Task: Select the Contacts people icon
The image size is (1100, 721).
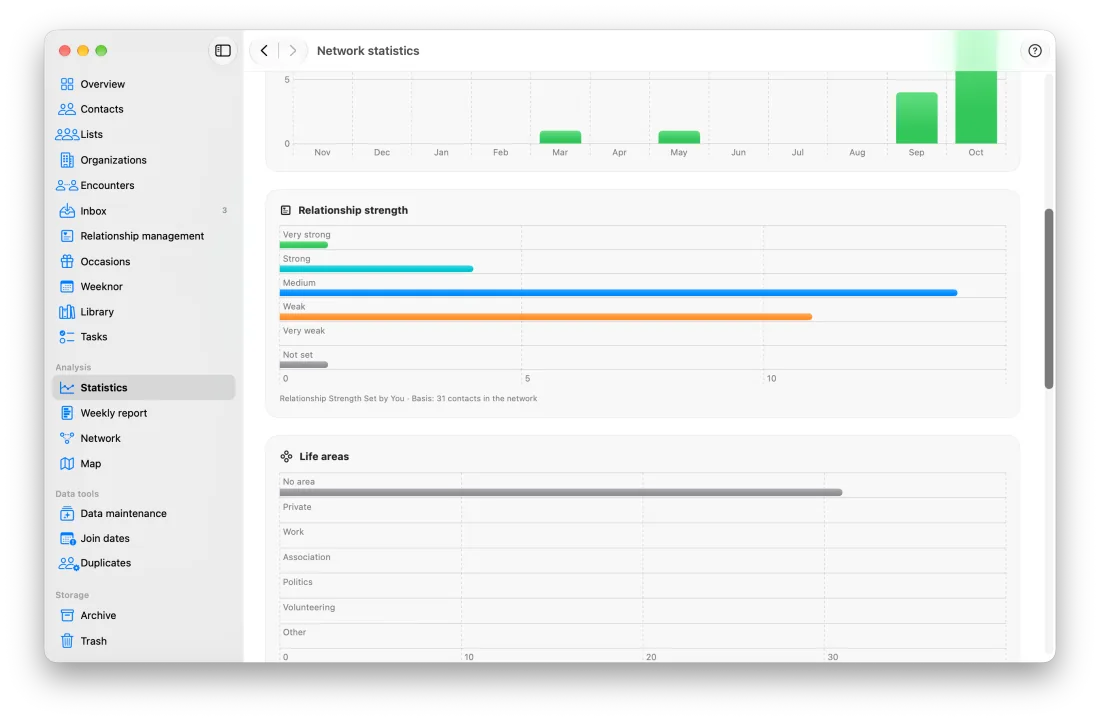Action: tap(67, 109)
